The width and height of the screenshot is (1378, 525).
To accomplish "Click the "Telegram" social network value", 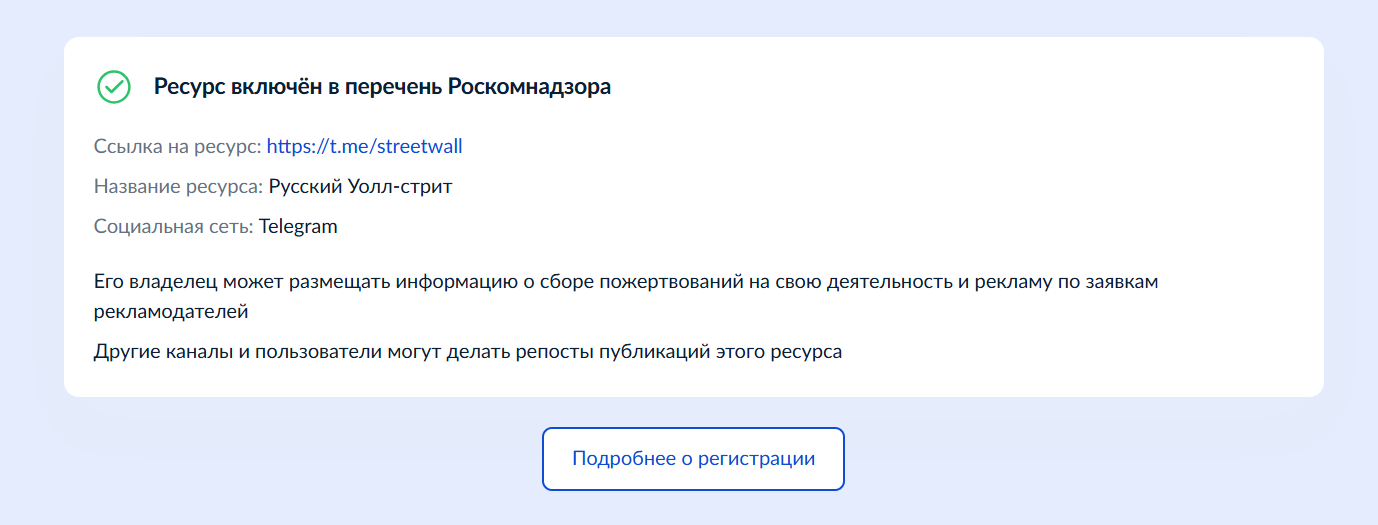I will pos(298,227).
